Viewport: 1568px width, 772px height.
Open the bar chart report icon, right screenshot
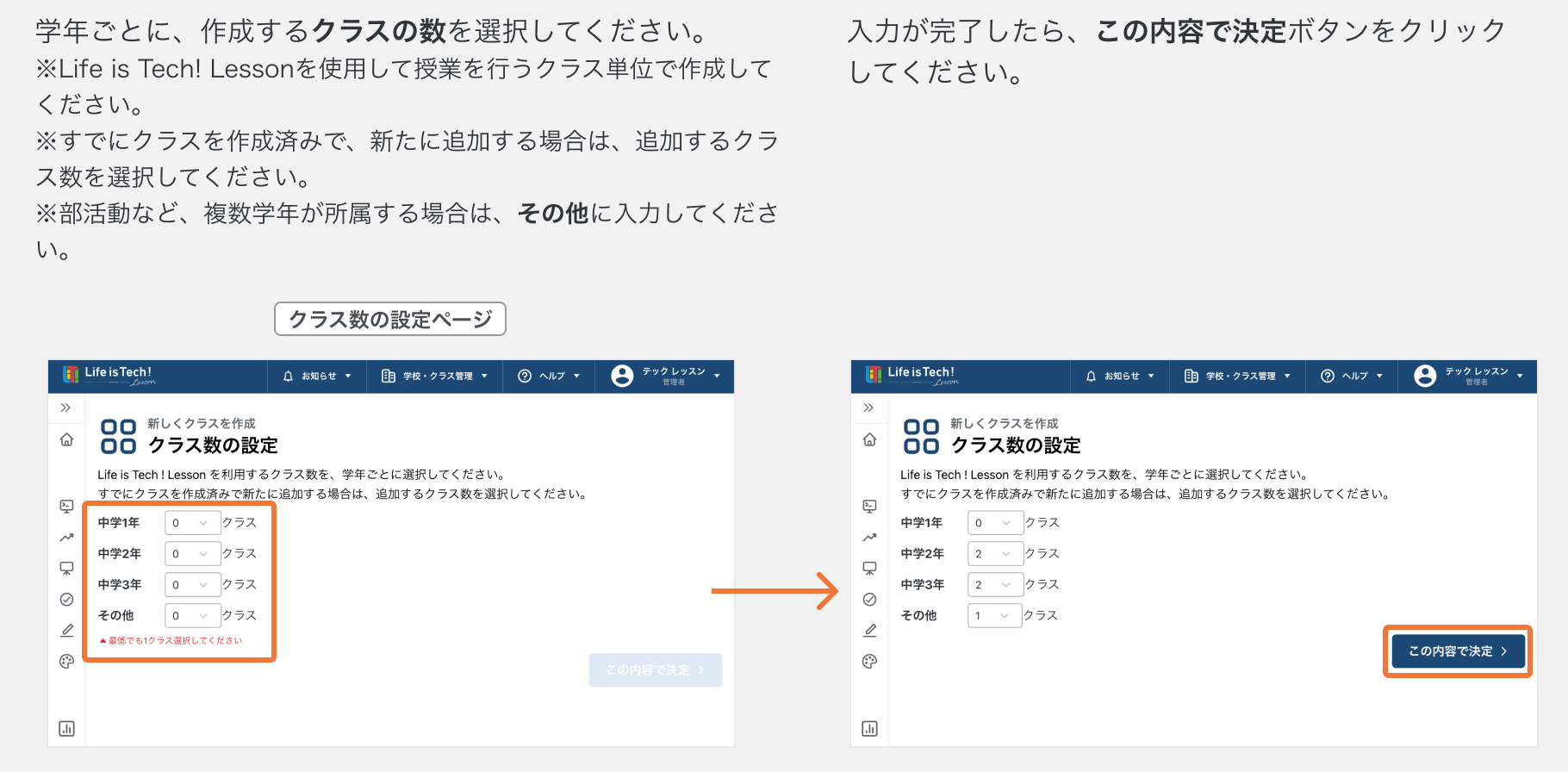[869, 728]
